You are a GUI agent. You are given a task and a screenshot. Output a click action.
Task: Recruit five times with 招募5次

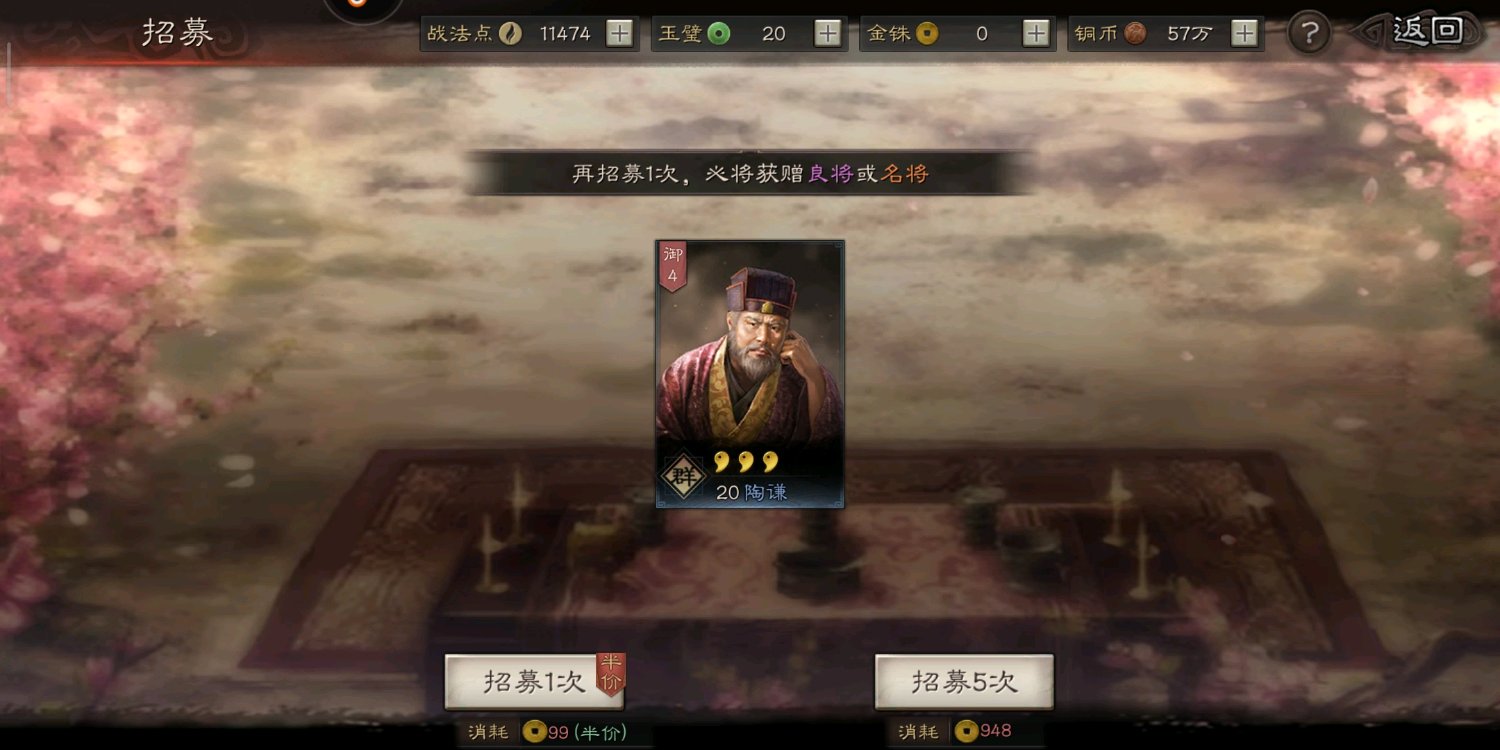tap(964, 682)
